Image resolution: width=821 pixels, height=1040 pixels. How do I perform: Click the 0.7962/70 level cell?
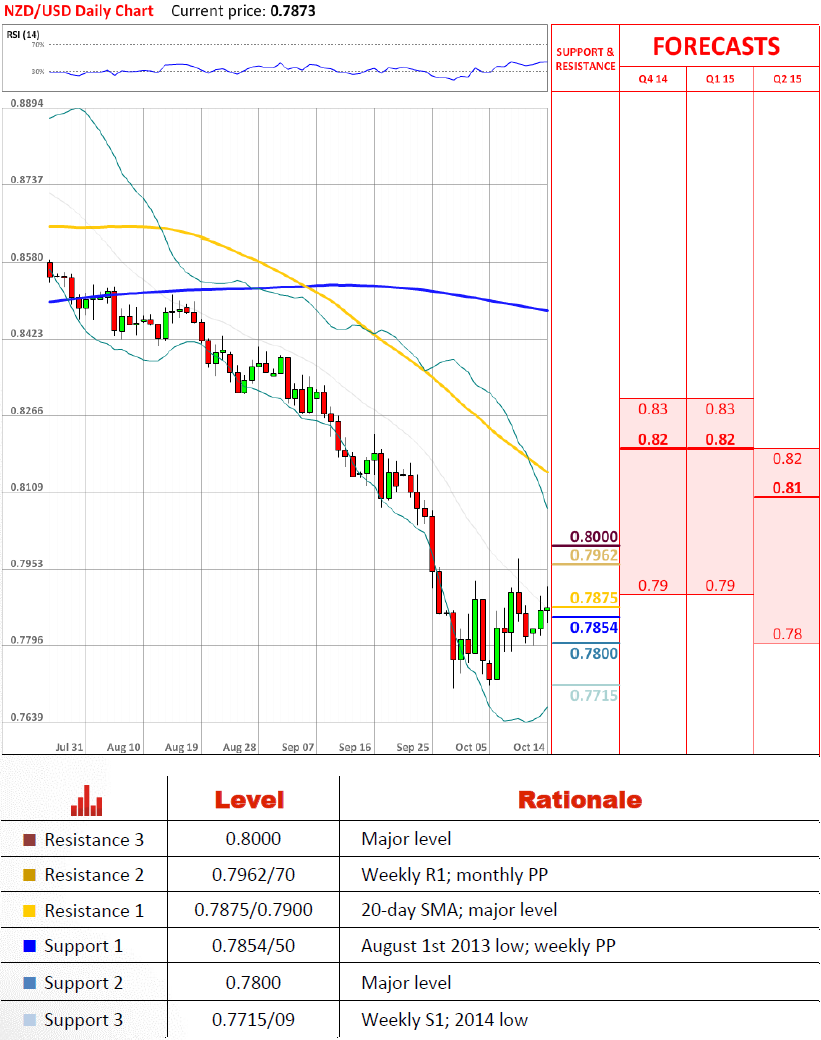[253, 875]
